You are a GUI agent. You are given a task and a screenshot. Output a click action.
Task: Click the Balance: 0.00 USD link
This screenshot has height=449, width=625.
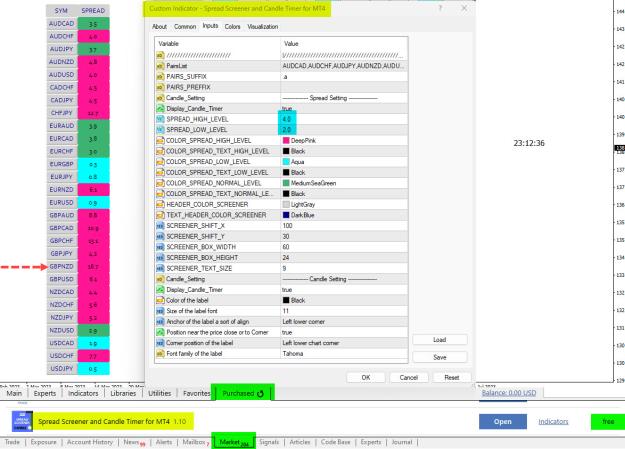[509, 393]
